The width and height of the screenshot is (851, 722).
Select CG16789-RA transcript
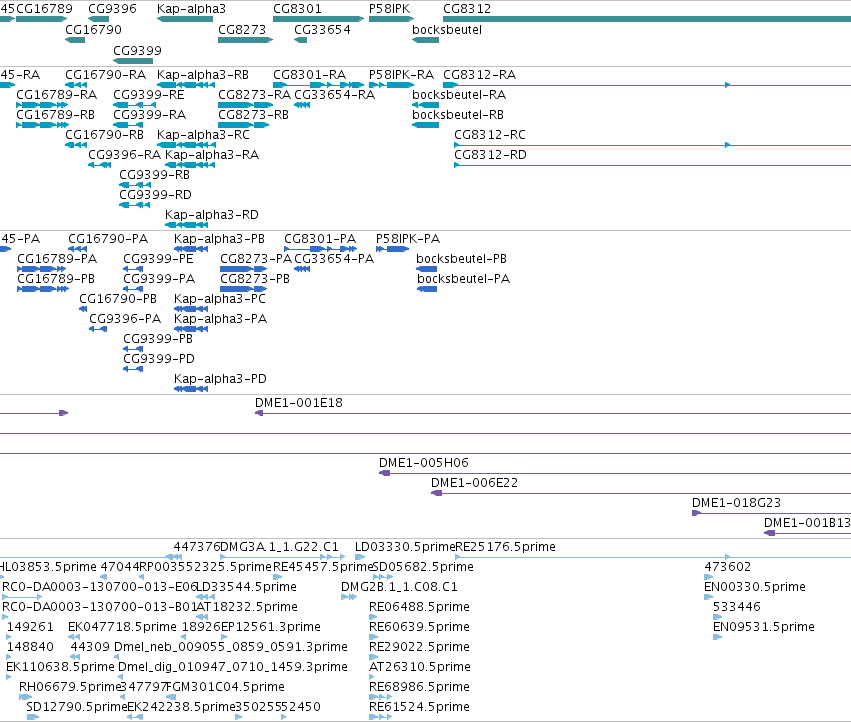point(42,105)
